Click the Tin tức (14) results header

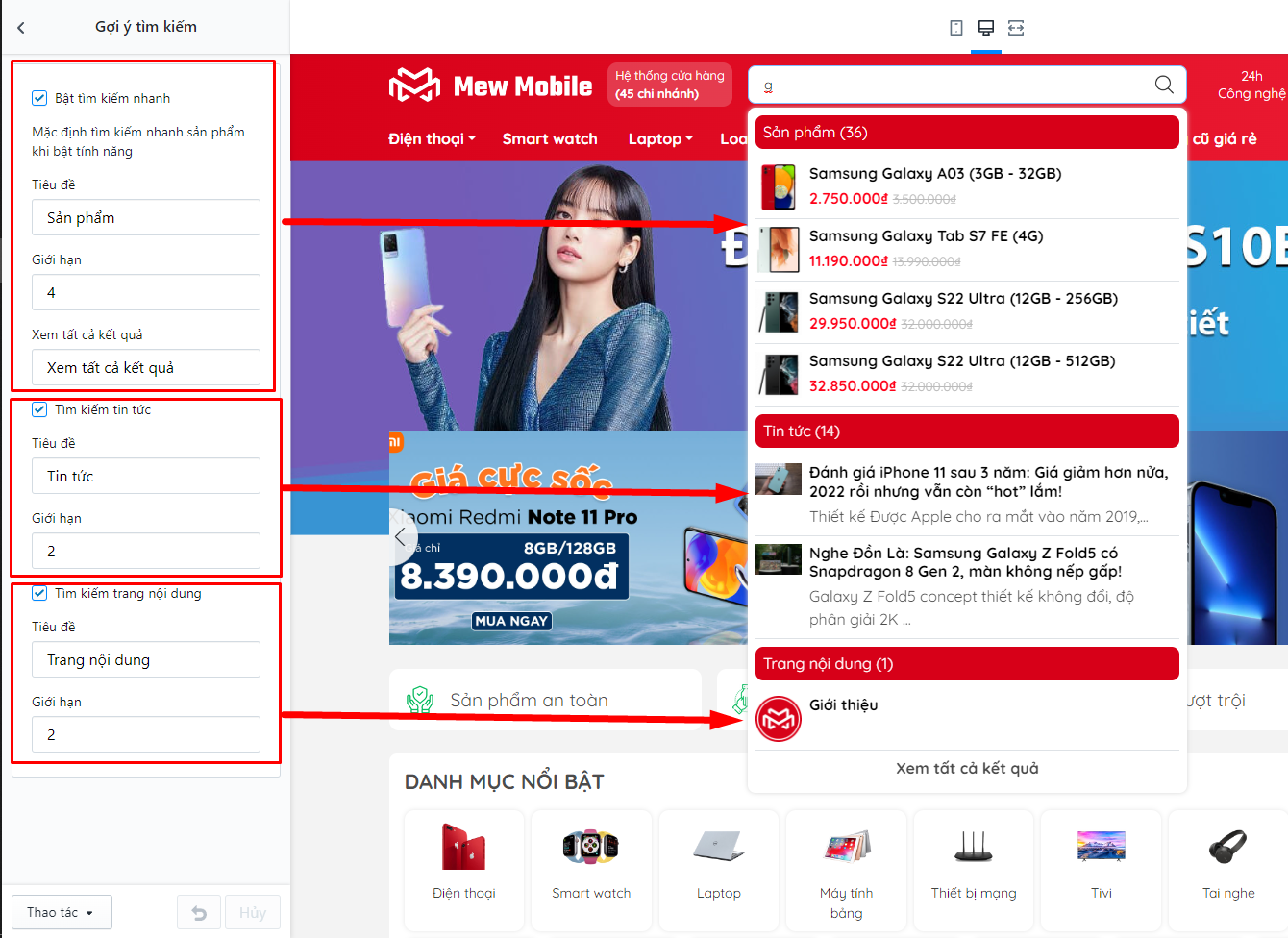tap(967, 431)
